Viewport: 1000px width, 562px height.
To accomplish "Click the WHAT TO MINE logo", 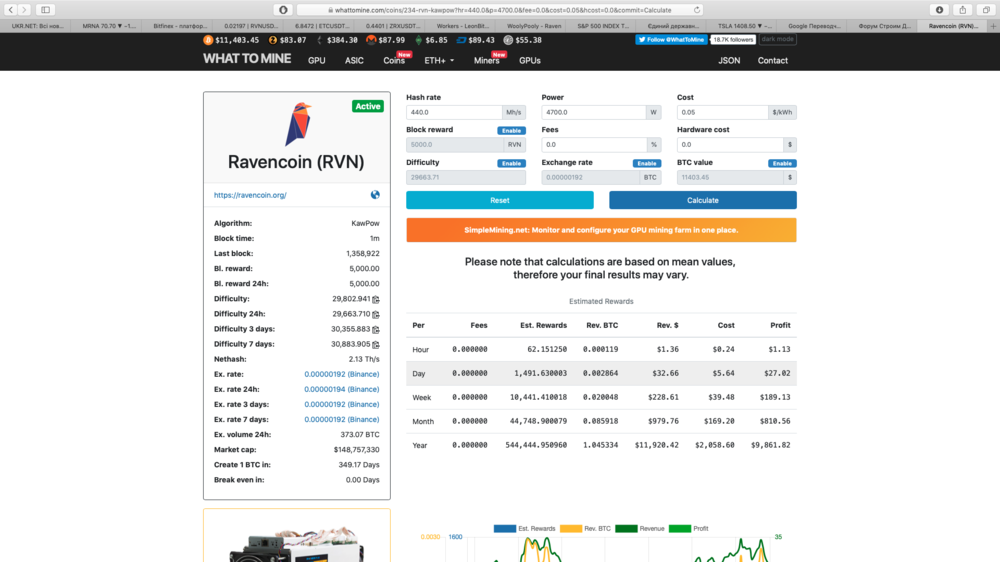I will 247,59.
